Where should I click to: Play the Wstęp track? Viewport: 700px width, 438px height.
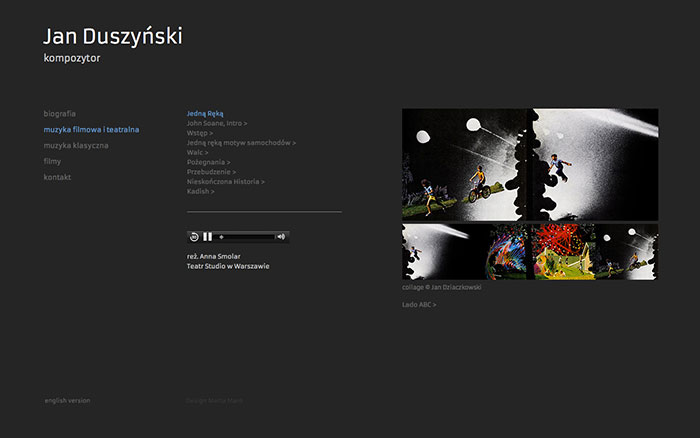click(x=200, y=133)
